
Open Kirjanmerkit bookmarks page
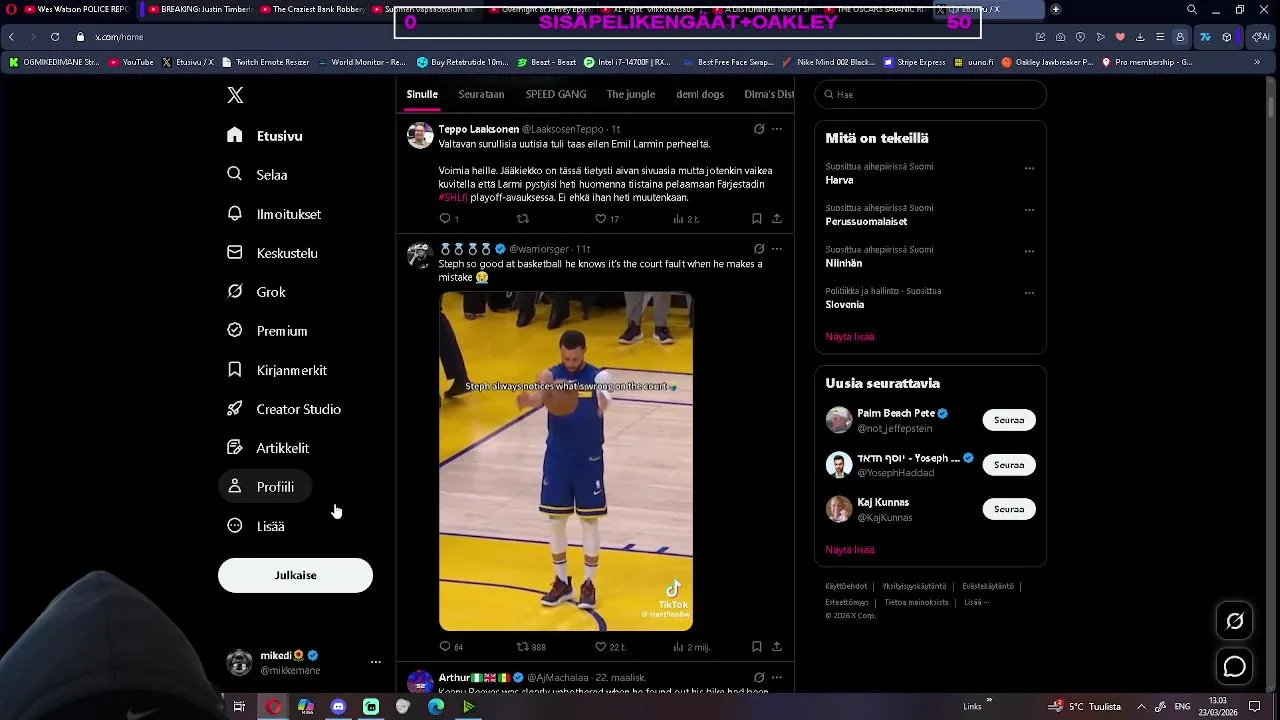[x=278, y=370]
